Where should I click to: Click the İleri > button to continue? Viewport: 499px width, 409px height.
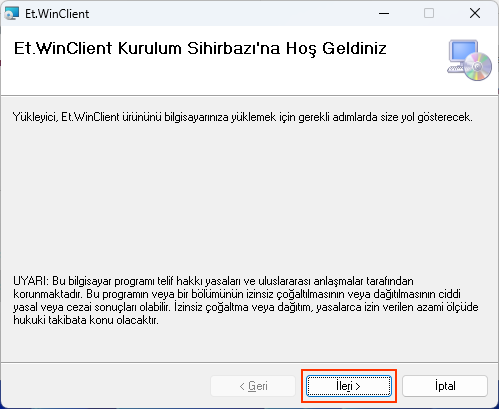click(x=349, y=386)
